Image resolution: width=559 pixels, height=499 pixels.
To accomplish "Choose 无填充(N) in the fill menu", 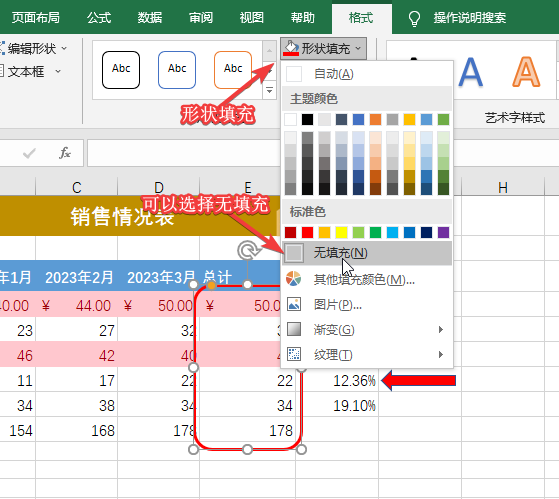I will [x=367, y=253].
